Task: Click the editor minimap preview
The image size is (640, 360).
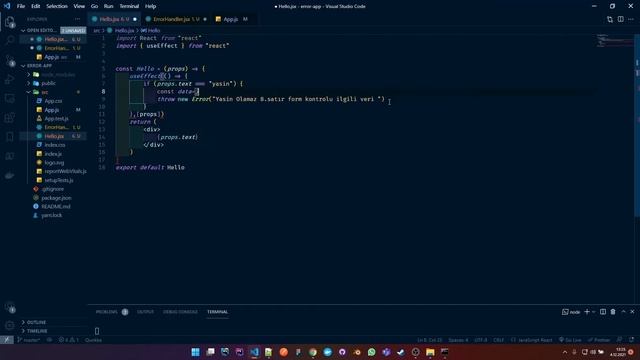Action: tap(615, 41)
